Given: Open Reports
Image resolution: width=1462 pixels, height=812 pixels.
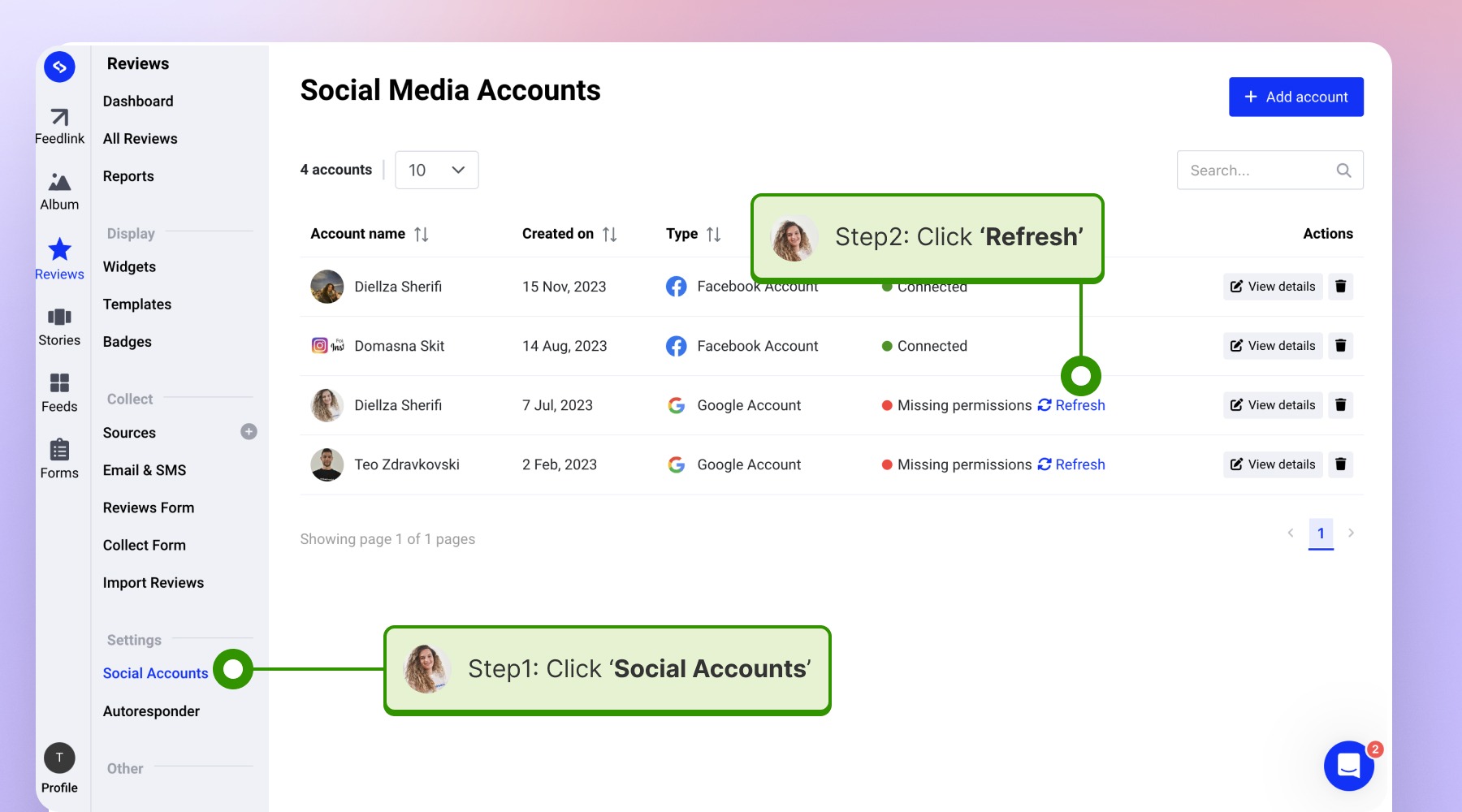Looking at the screenshot, I should 128,176.
